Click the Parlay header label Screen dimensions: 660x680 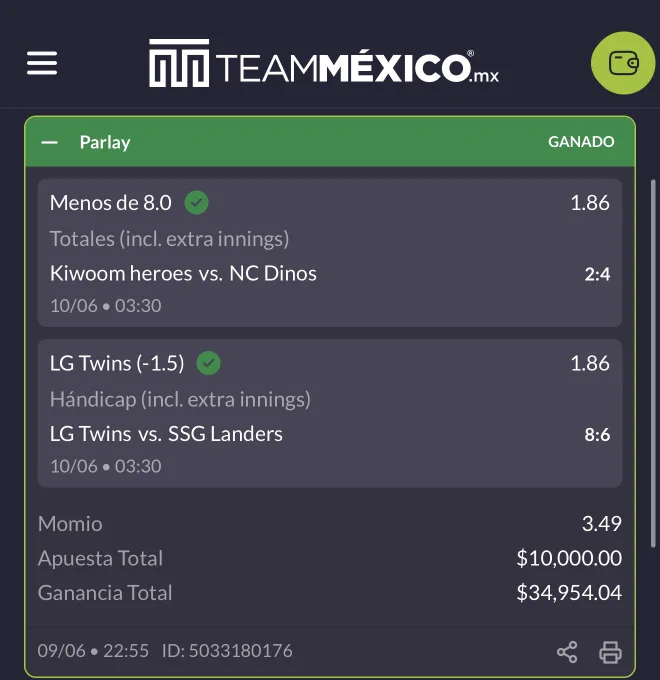point(105,142)
